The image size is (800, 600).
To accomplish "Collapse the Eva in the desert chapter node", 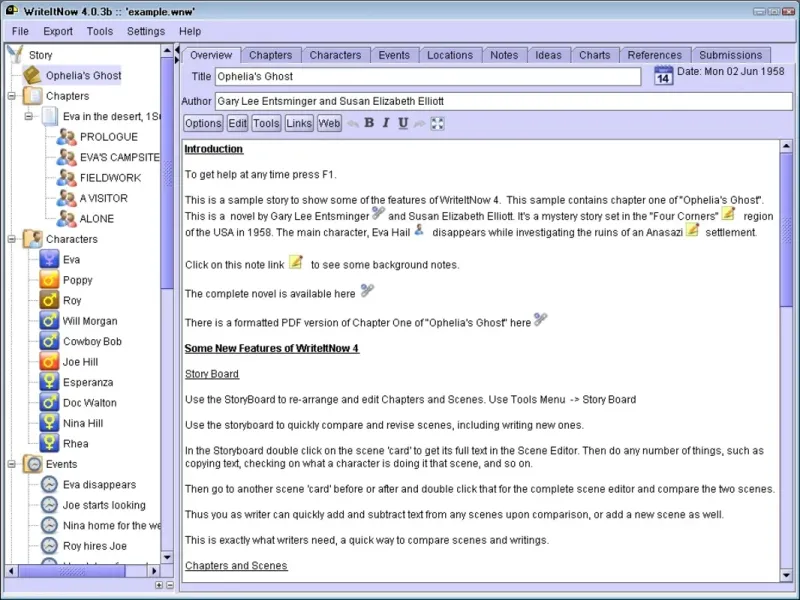I will (x=29, y=116).
